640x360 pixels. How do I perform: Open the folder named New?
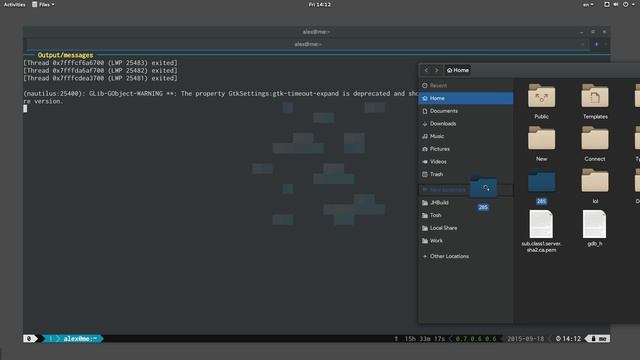[541, 143]
